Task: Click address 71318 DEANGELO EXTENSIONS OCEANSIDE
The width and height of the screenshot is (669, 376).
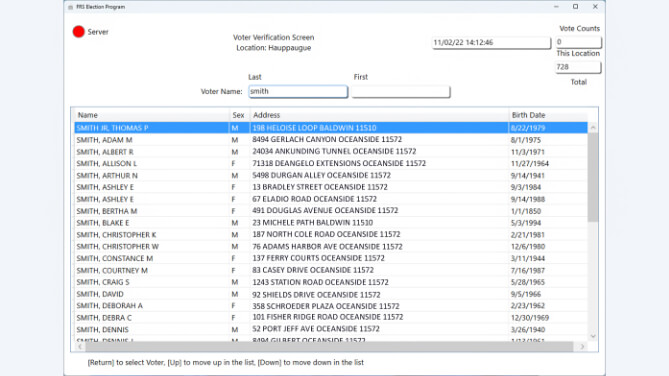Action: pos(339,163)
